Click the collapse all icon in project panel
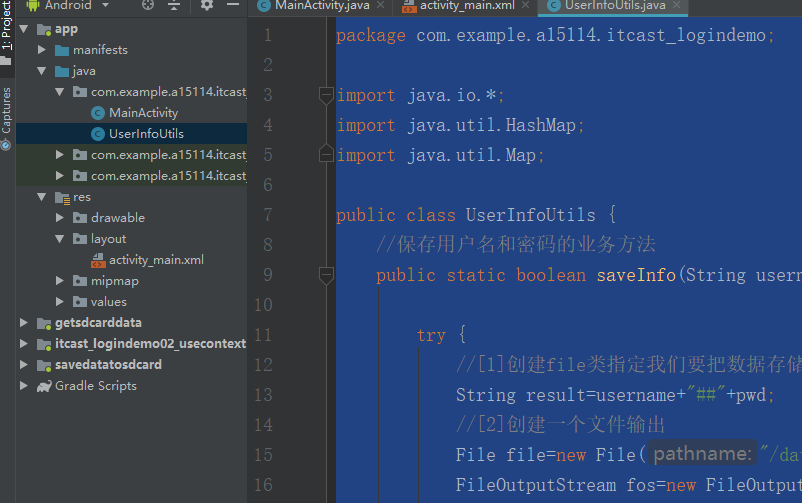The image size is (802, 503). (174, 5)
